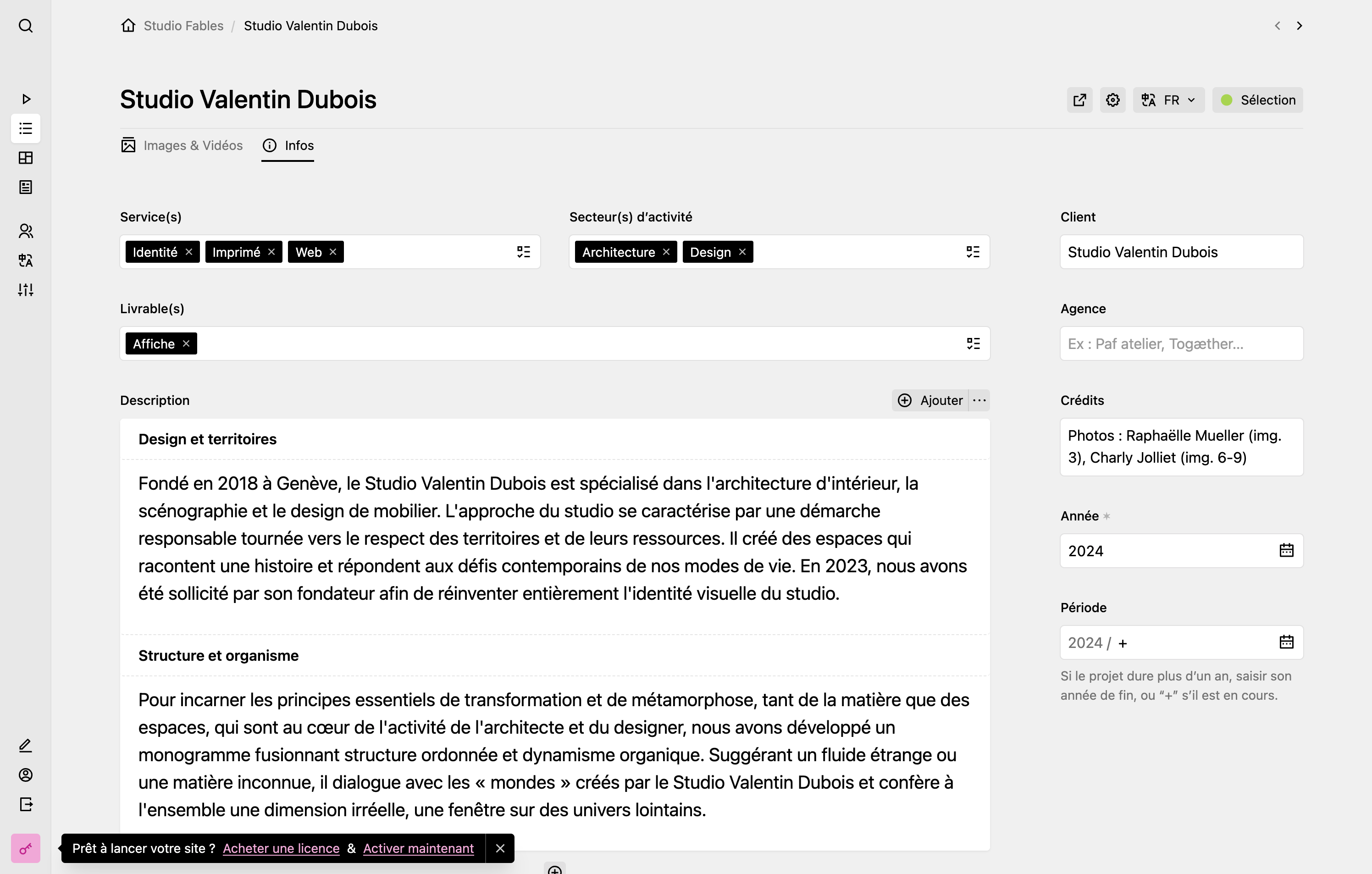
Task: Click the logout sidebar icon
Action: (x=26, y=804)
